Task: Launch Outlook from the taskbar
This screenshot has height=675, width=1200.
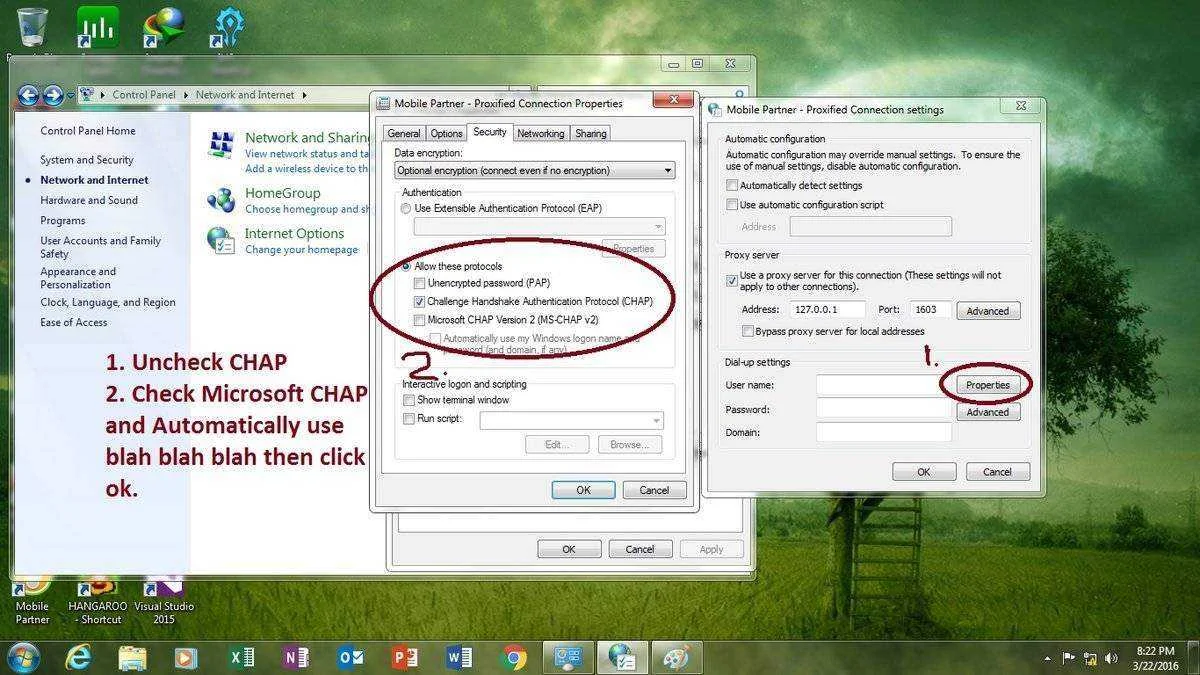Action: click(351, 657)
